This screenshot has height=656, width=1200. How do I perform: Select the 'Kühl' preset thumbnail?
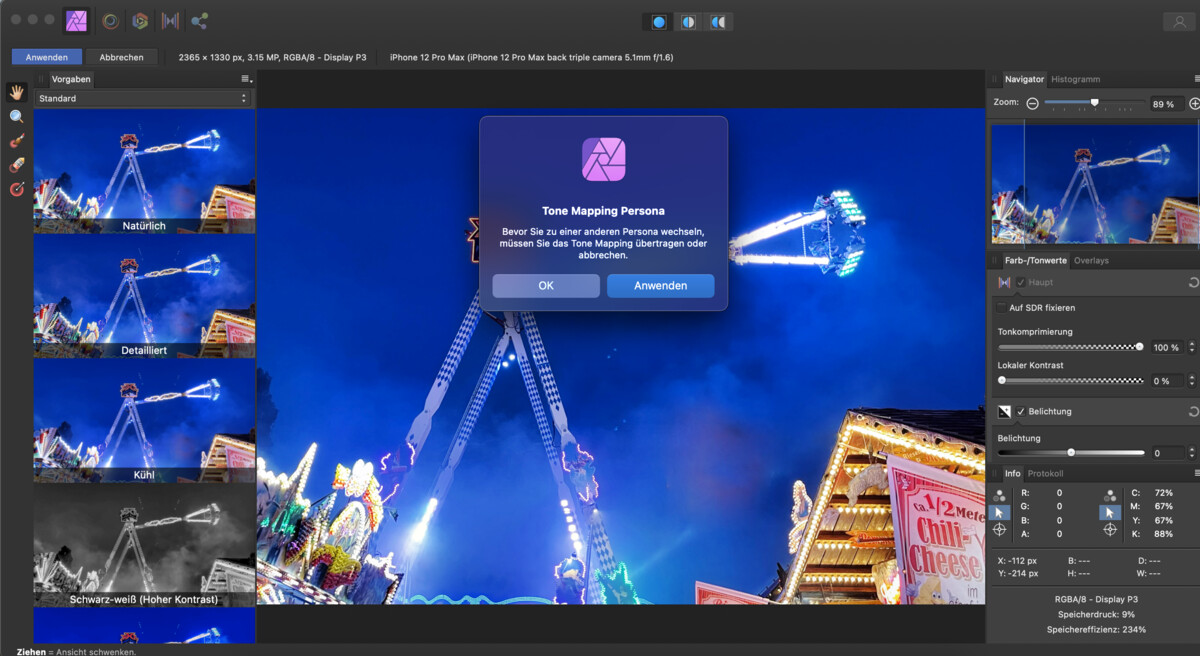click(x=143, y=420)
